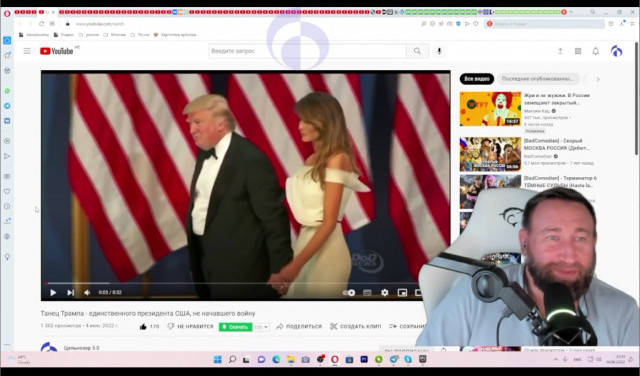Open Skype from taskbar
Screen dimensions: 640x376
408,359
